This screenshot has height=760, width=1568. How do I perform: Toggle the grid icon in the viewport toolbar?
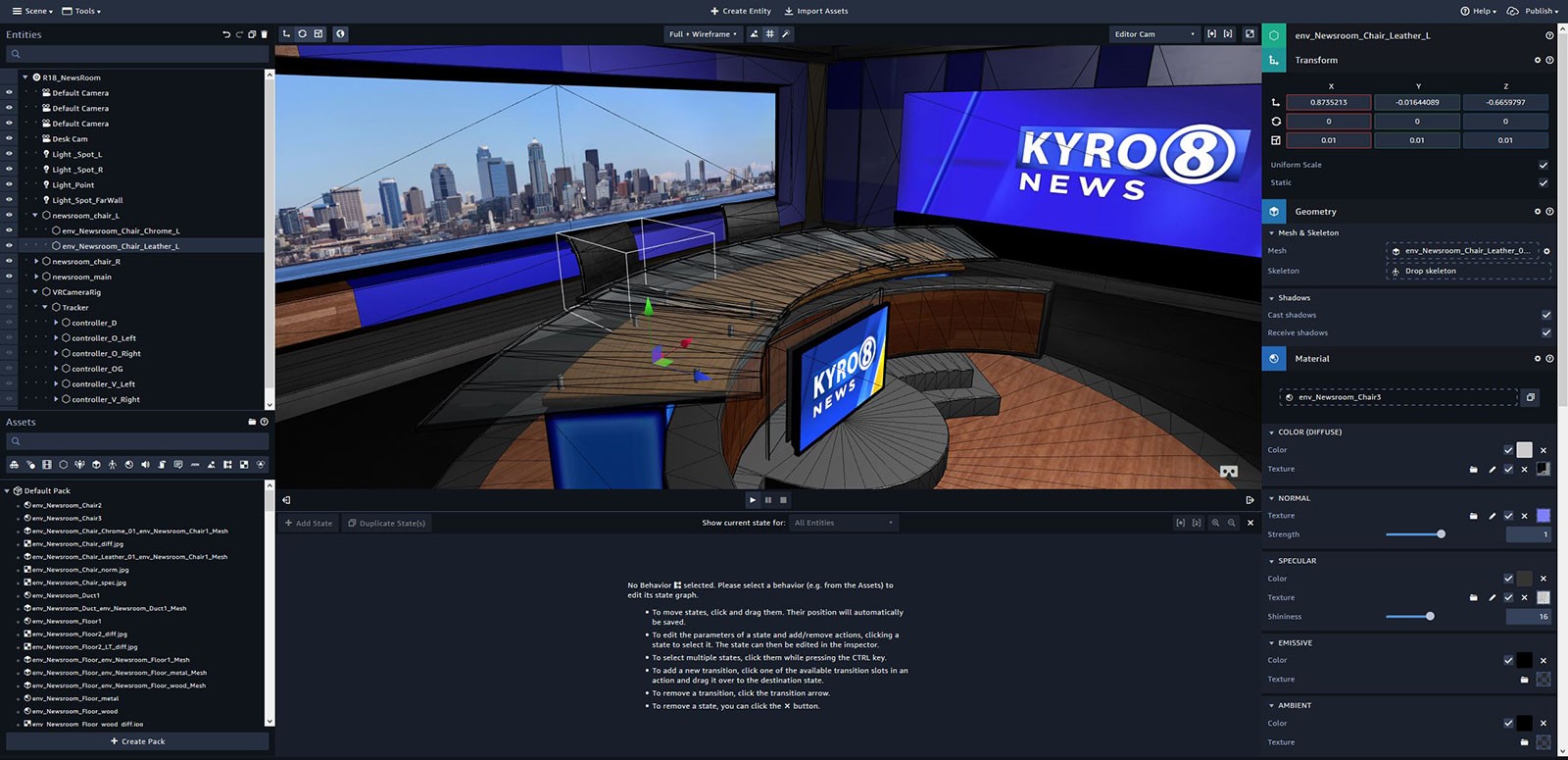tap(770, 33)
